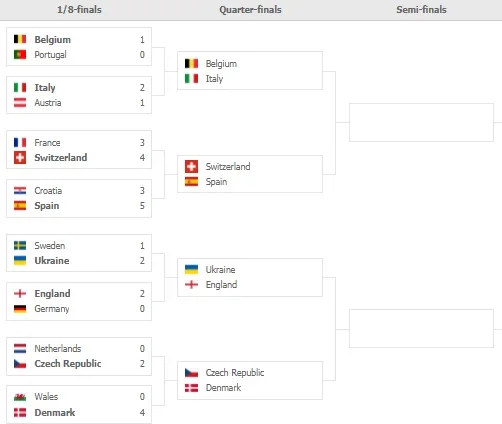
Task: Click the Belgium flag in the 1/8-finals
Action: [20, 39]
